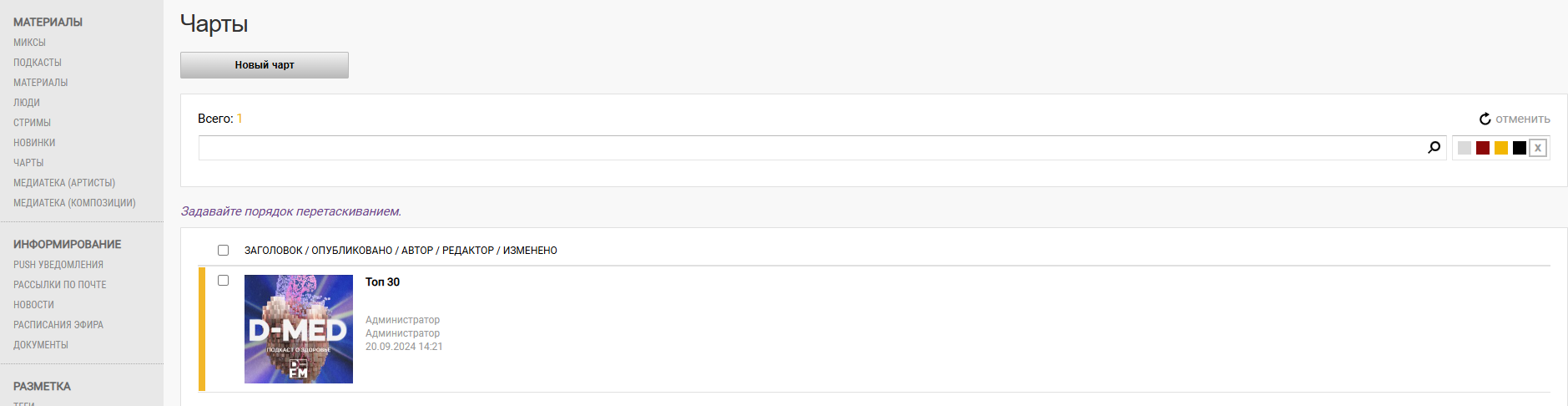Open the D-MED chart thumbnail
This screenshot has height=406, width=1568.
pos(299,329)
